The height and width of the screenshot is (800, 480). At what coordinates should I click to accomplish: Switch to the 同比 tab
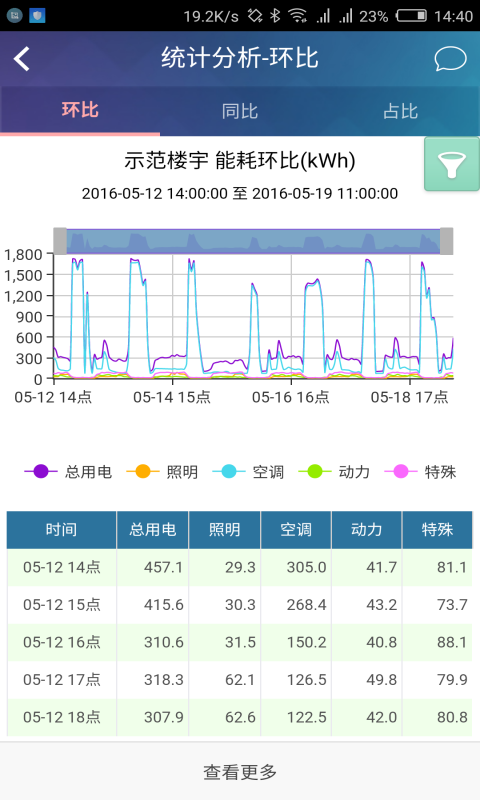(240, 111)
